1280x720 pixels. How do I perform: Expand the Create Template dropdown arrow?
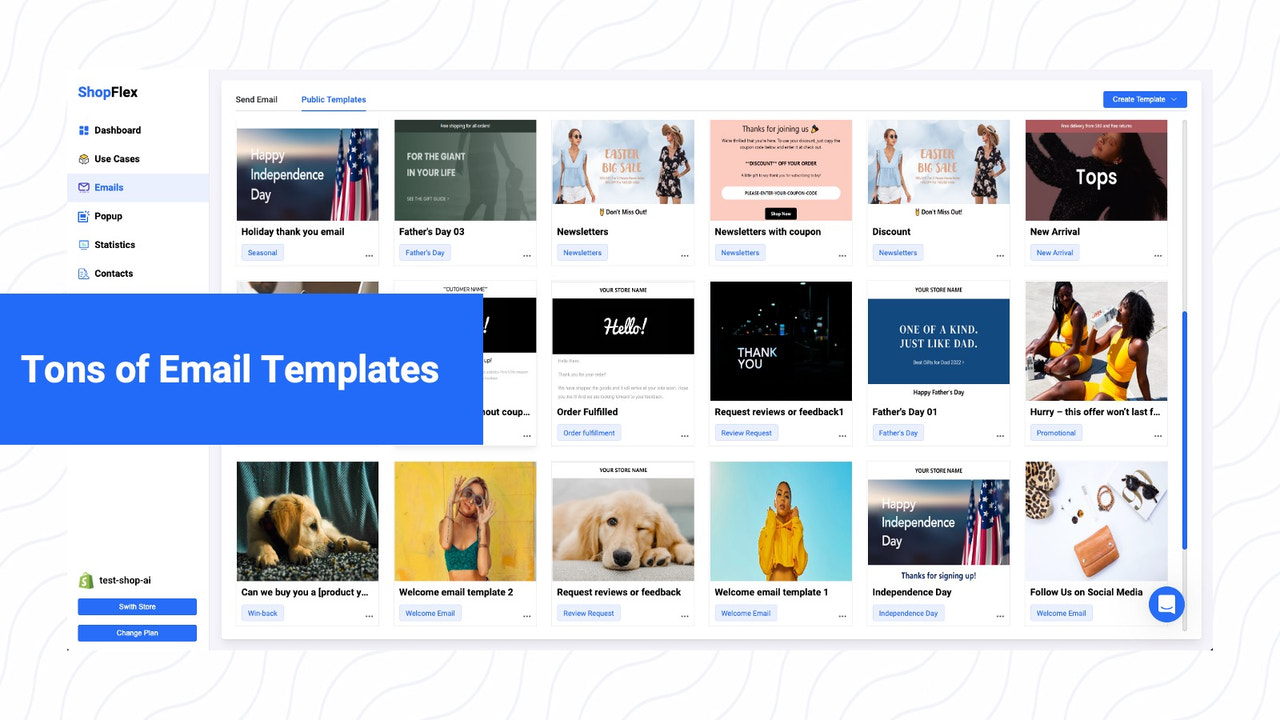coord(1176,99)
